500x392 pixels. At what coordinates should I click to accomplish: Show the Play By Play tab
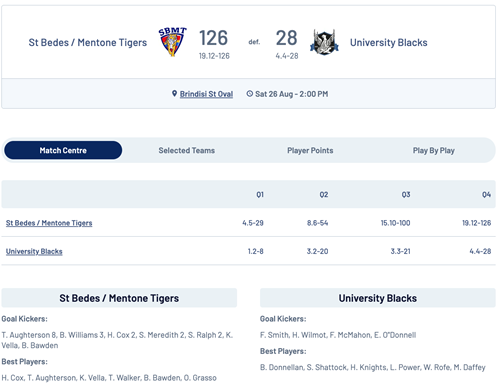point(433,150)
